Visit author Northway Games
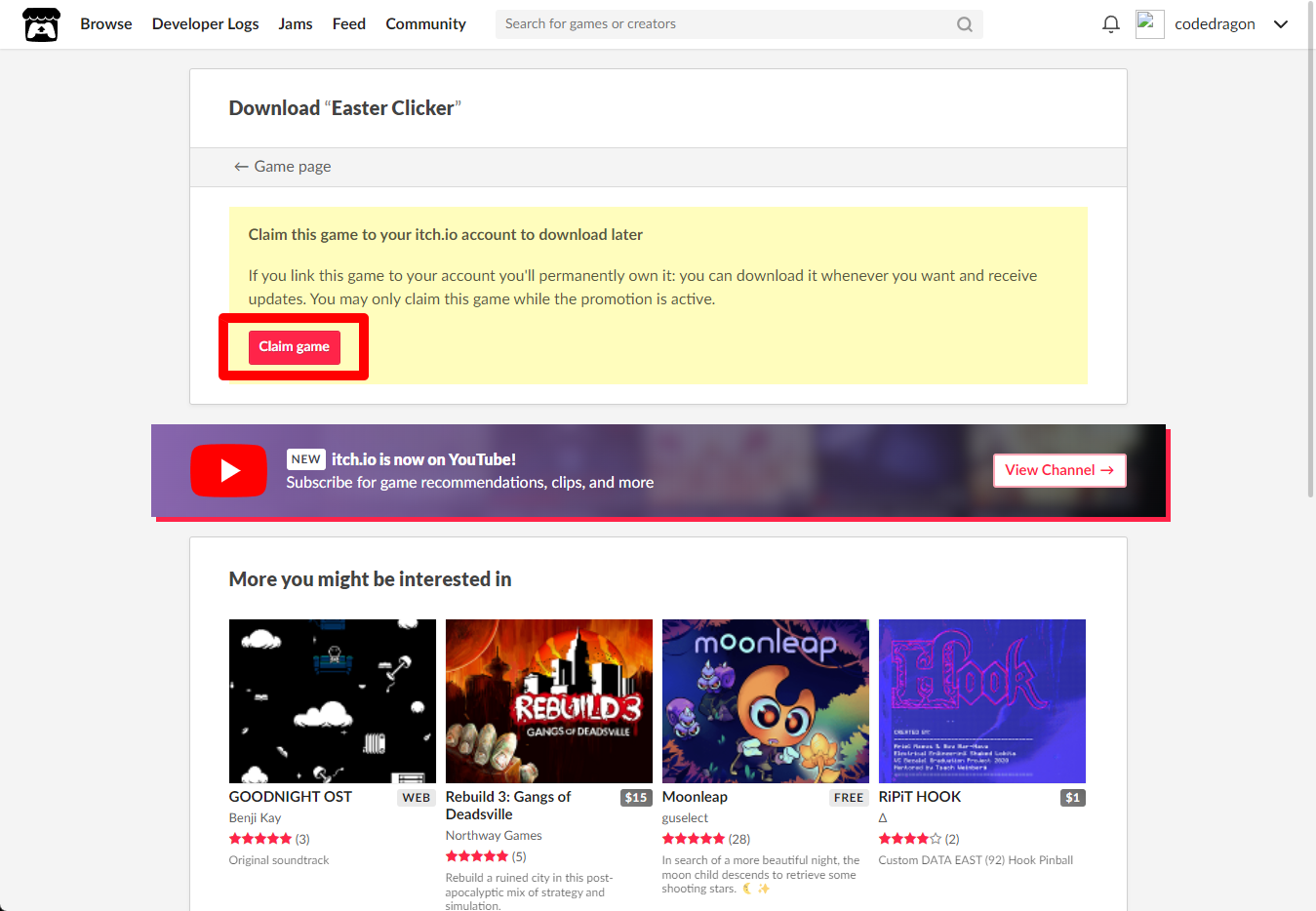 tap(494, 836)
